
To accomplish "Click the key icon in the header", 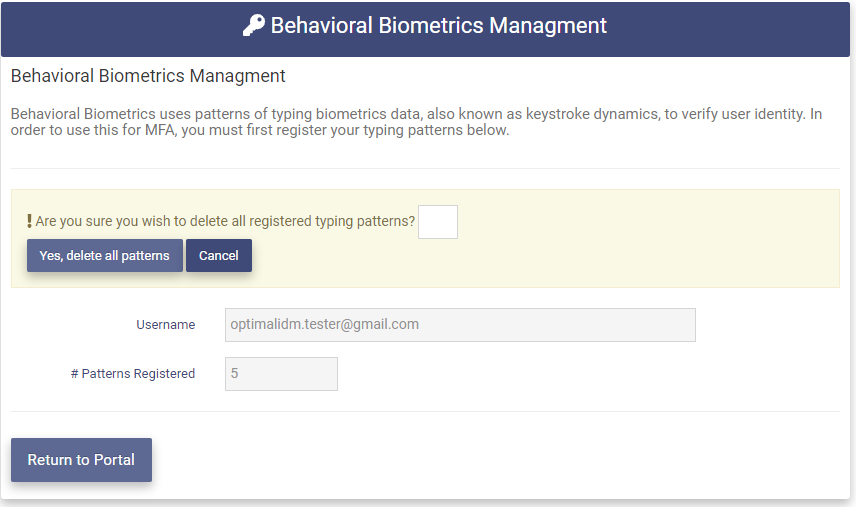I will click(x=254, y=26).
